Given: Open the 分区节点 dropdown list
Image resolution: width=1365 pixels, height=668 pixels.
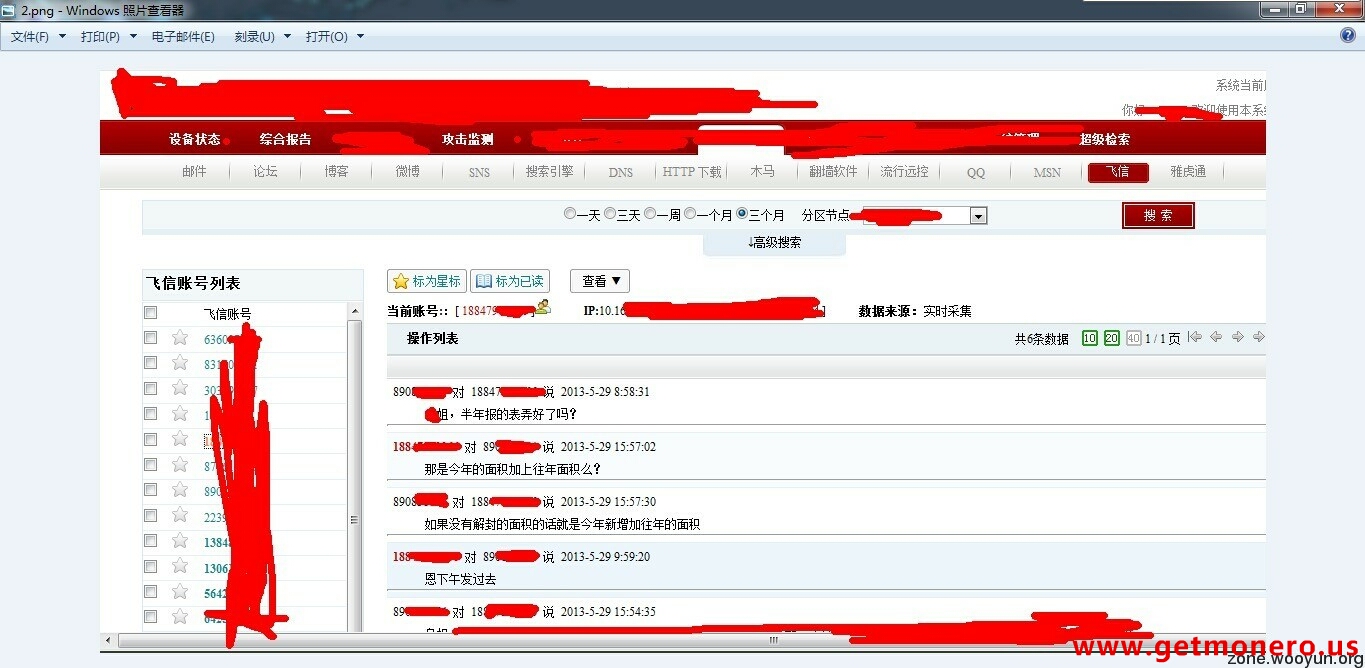Looking at the screenshot, I should (x=978, y=216).
